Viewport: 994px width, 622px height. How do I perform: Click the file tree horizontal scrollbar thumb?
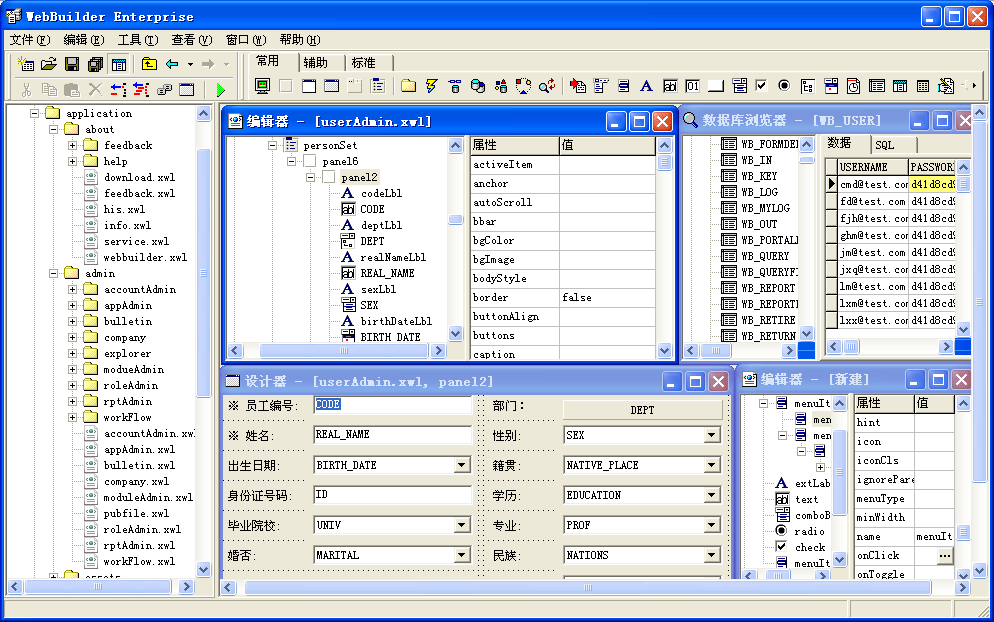point(98,586)
